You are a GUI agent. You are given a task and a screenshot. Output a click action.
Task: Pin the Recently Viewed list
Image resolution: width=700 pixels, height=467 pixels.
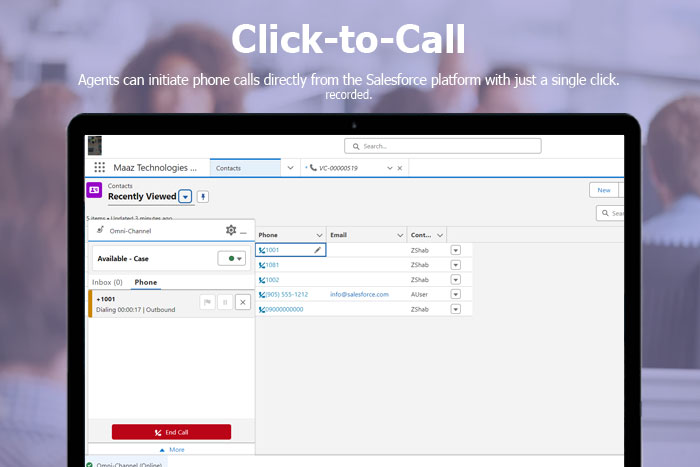click(x=203, y=196)
